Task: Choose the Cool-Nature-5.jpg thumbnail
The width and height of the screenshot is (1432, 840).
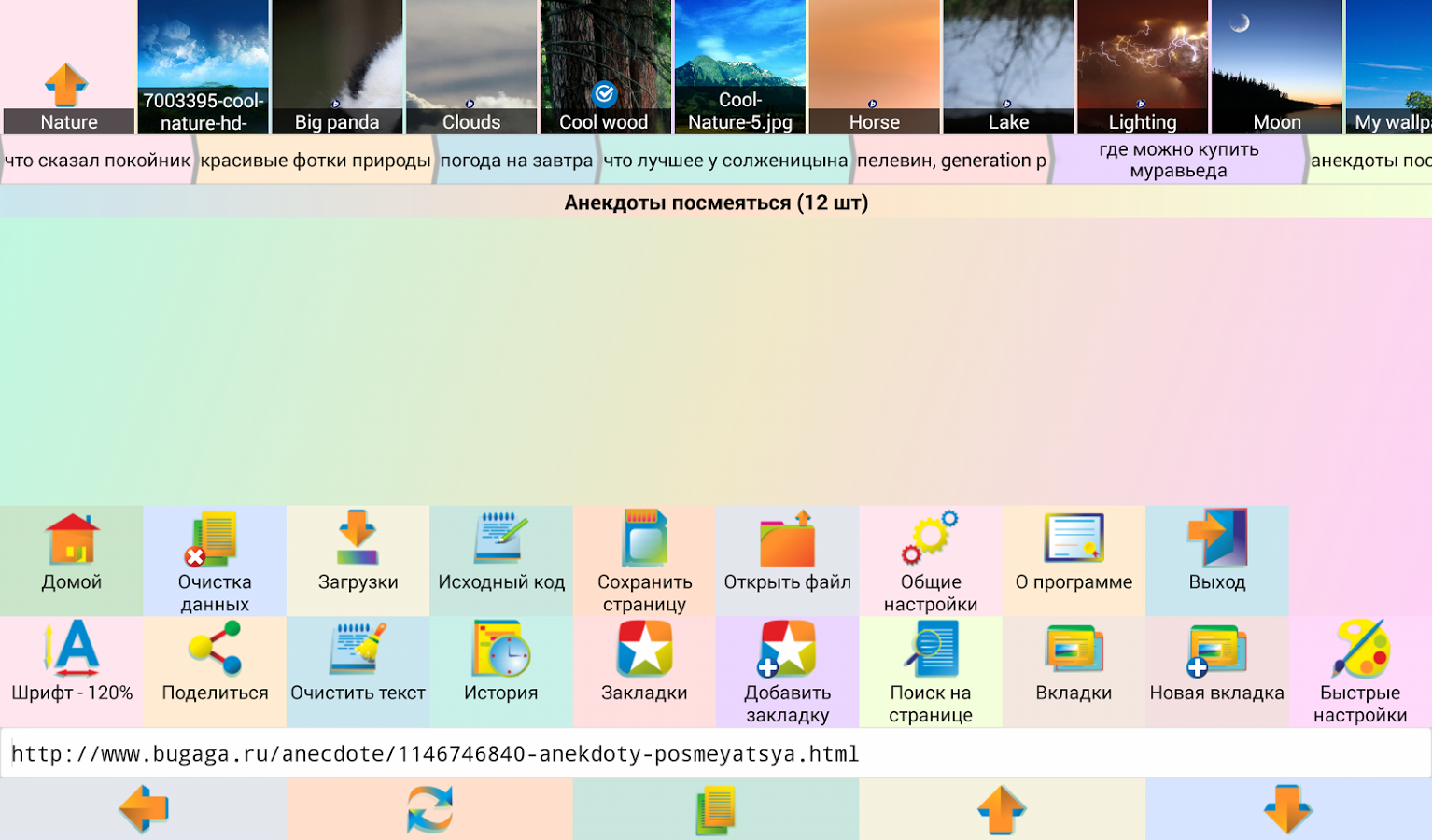Action: click(x=739, y=67)
